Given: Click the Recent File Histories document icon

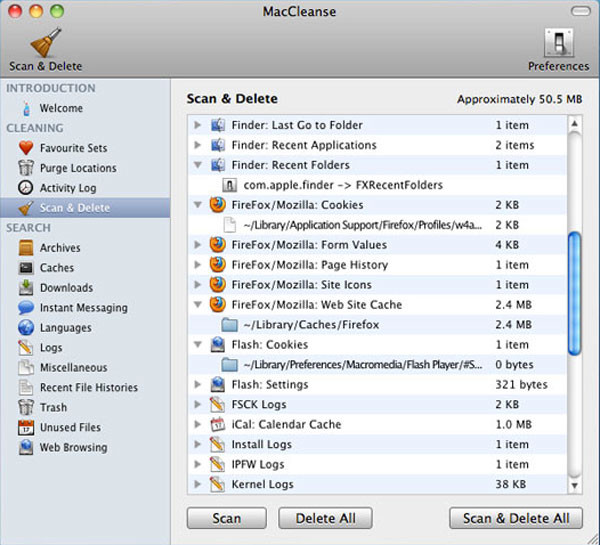Looking at the screenshot, I should pos(26,387).
